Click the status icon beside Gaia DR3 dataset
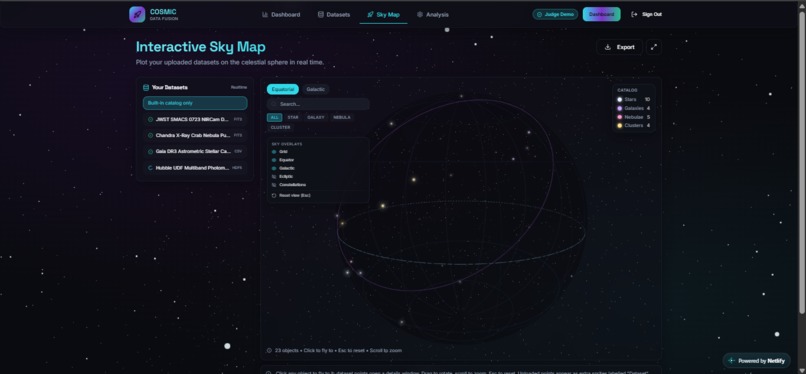806x374 pixels. tap(151, 152)
